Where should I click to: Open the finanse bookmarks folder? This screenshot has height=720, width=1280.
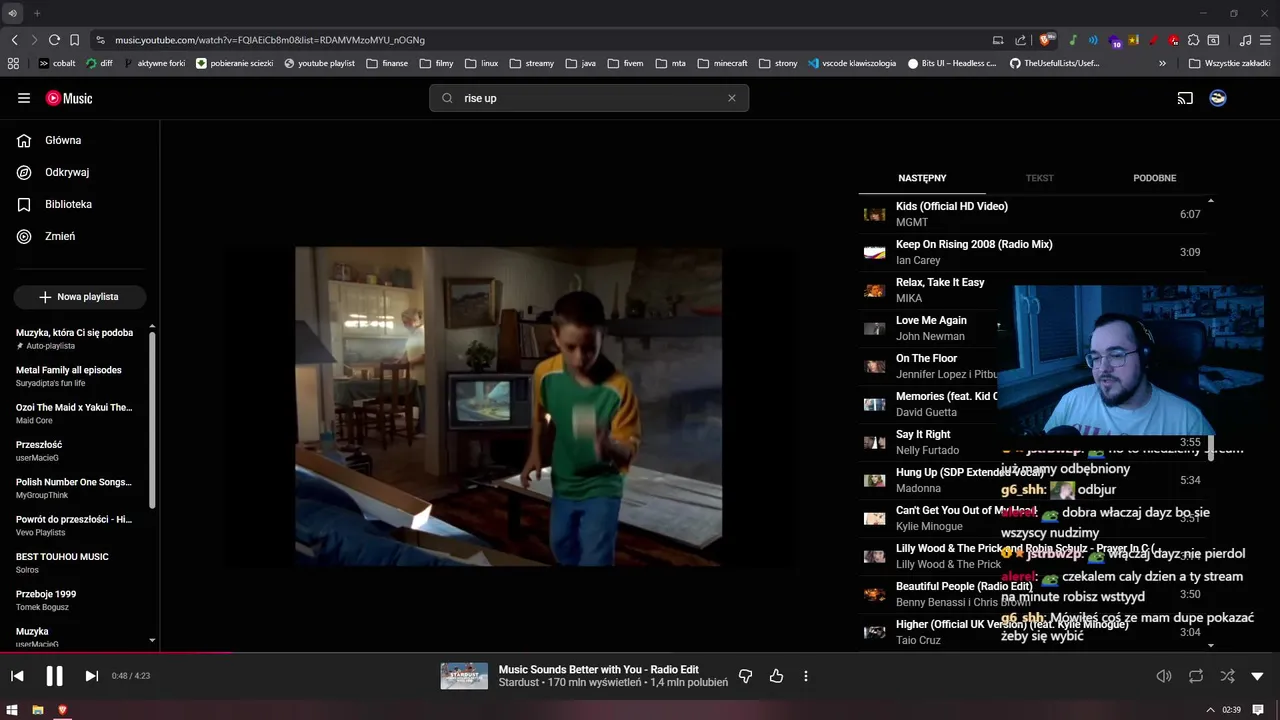387,63
